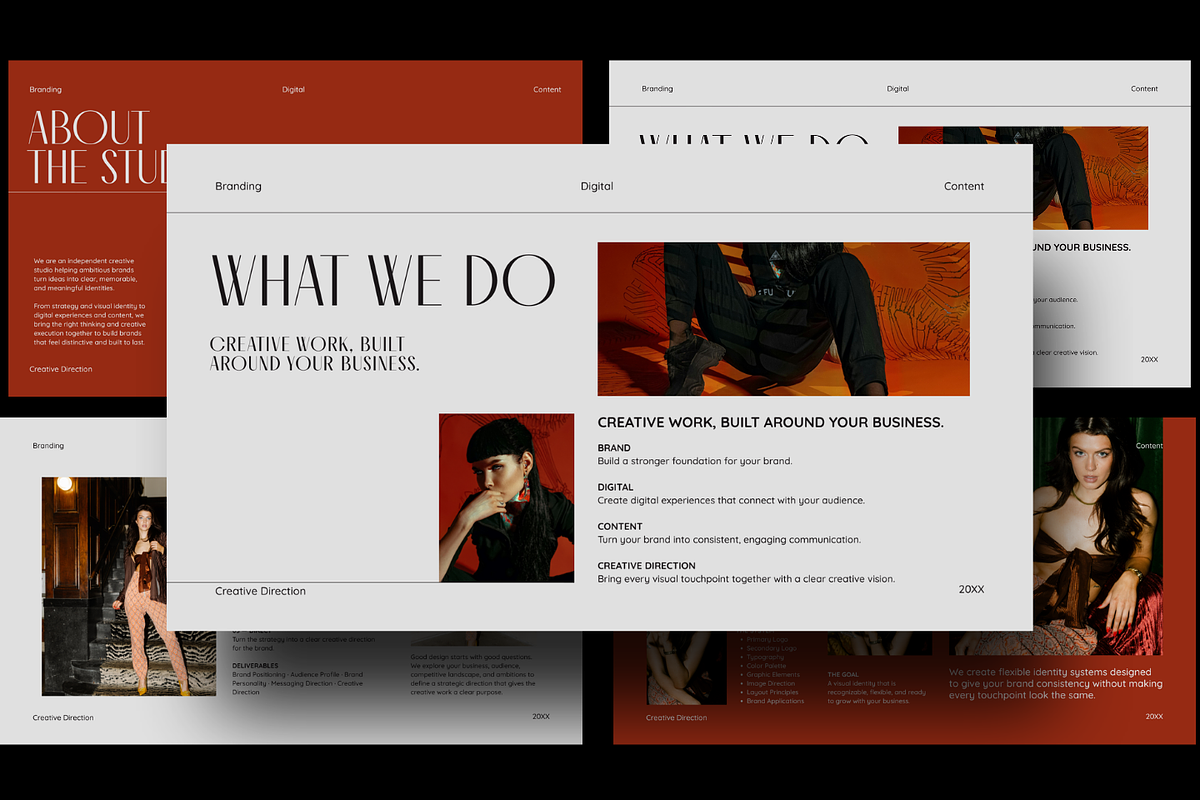1200x800 pixels.
Task: Click the bold "DIGITAL" heading in the services list
Action: click(x=615, y=487)
